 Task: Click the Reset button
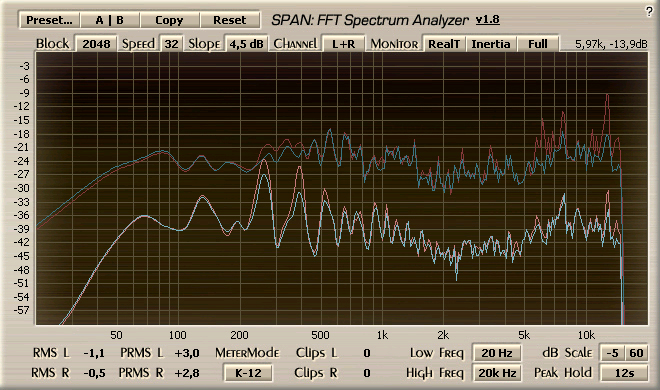(229, 20)
